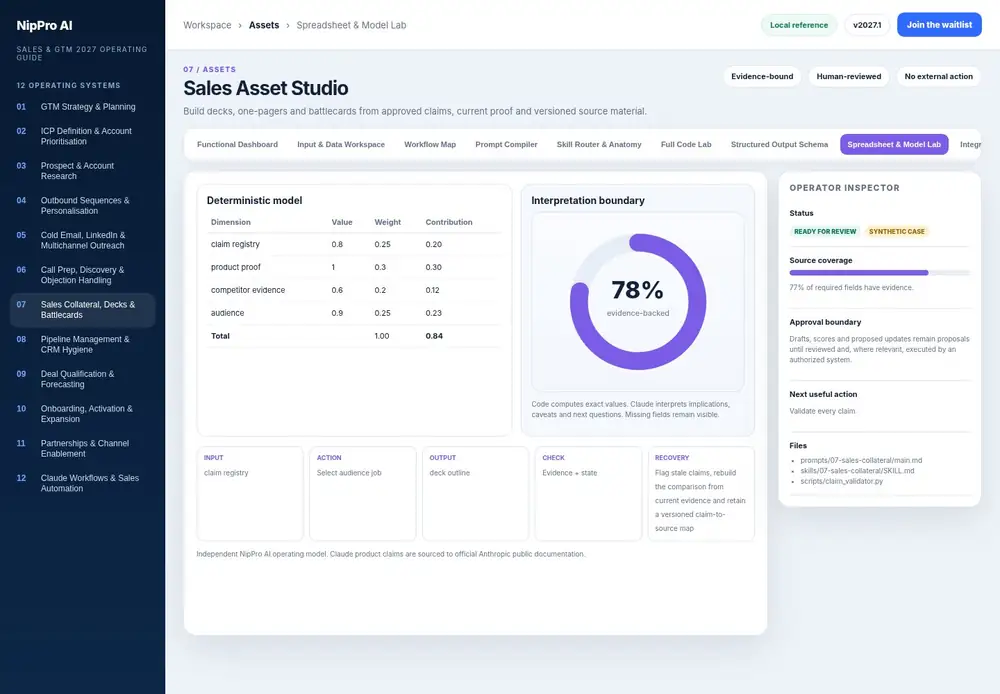
Task: Click the CHECK Evidence + state card
Action: point(588,494)
